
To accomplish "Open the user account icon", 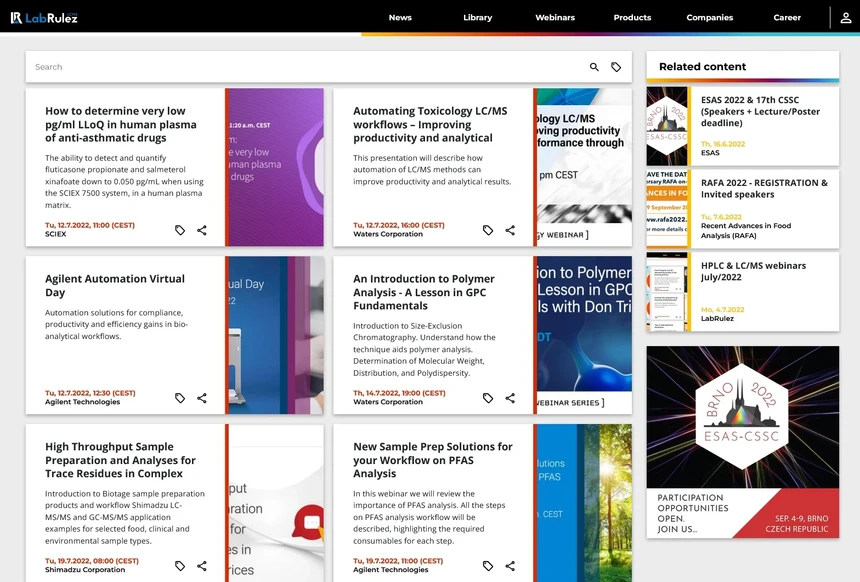I will pyautogui.click(x=846, y=18).
